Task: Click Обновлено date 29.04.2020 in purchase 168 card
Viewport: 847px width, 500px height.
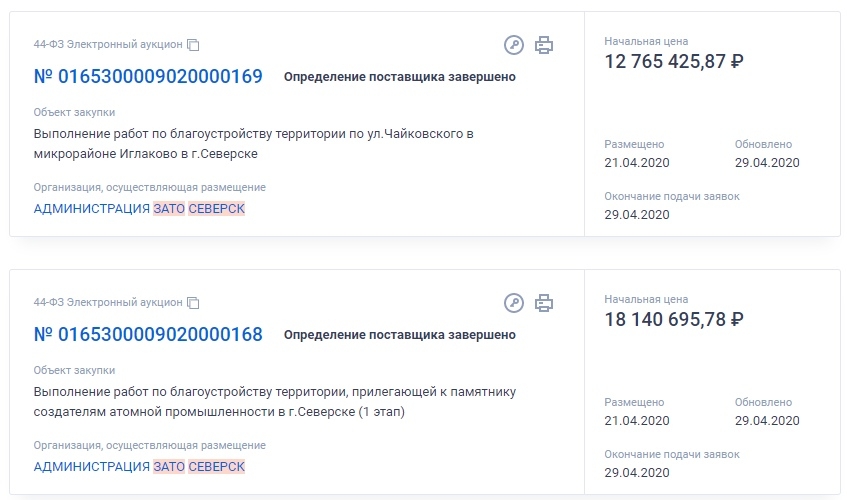Action: pos(767,421)
